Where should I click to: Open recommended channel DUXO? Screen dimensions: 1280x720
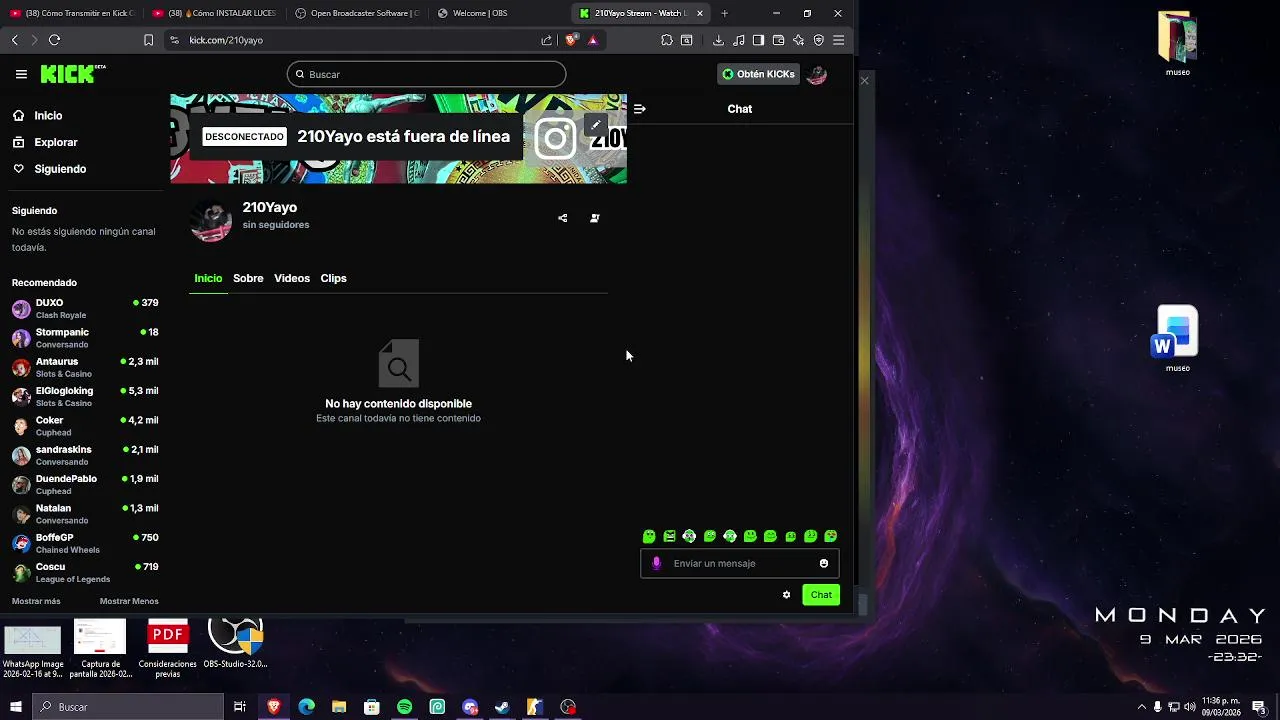point(85,308)
